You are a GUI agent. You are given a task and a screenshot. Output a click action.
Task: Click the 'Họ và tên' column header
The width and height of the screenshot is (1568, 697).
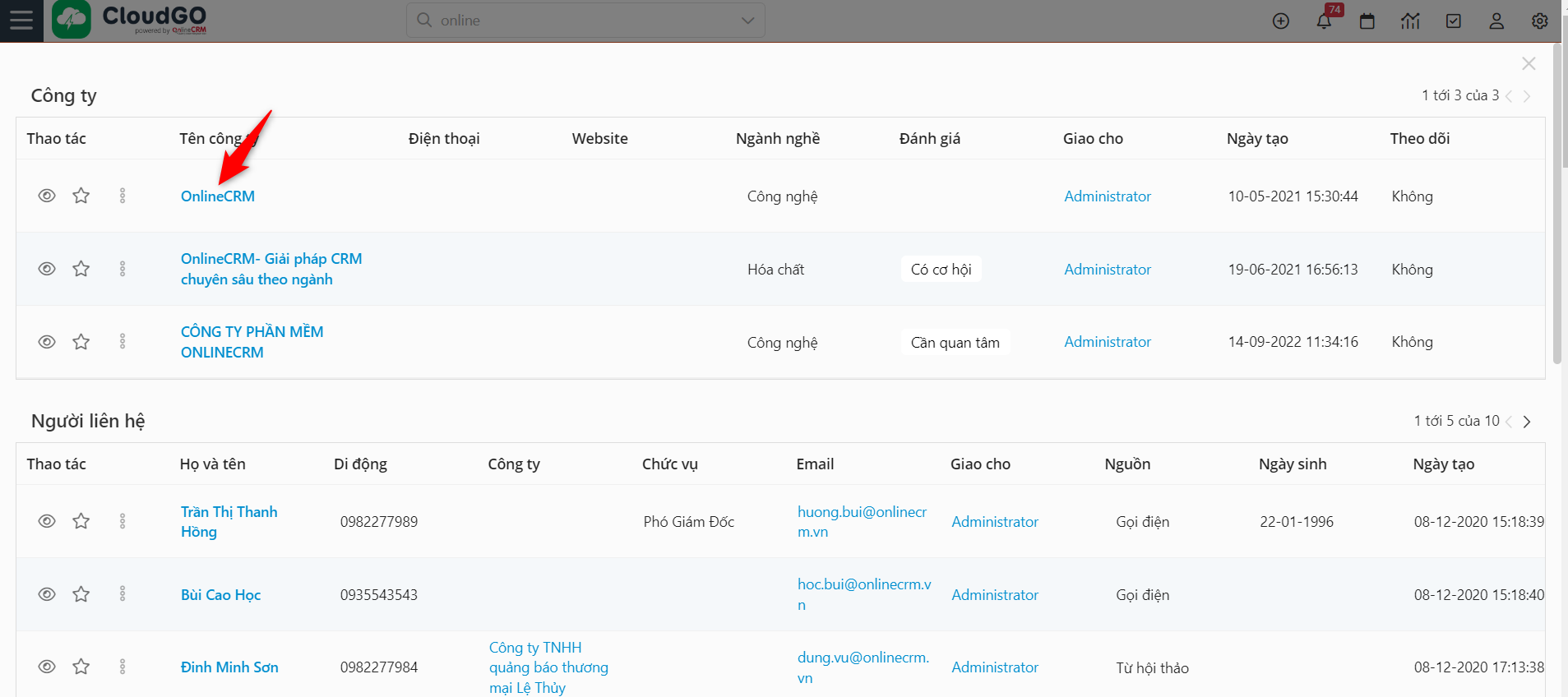[212, 464]
